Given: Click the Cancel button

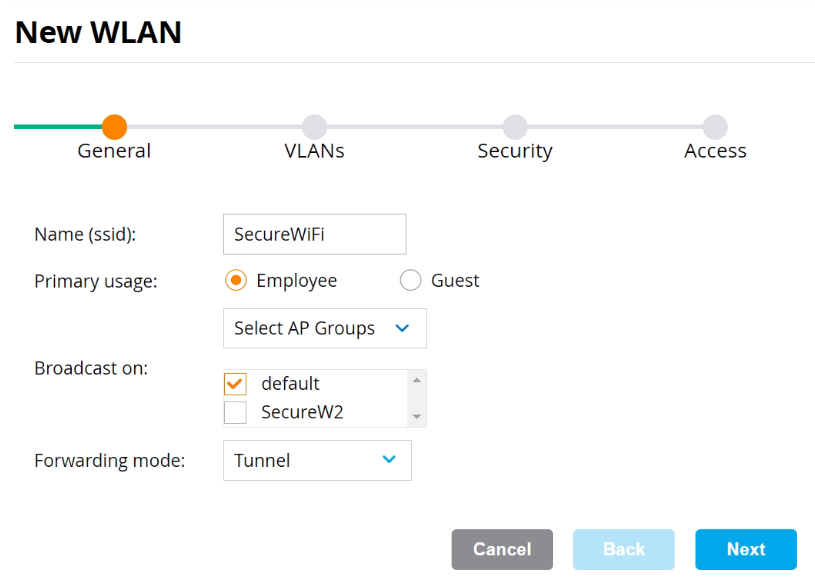Looking at the screenshot, I should 502,549.
